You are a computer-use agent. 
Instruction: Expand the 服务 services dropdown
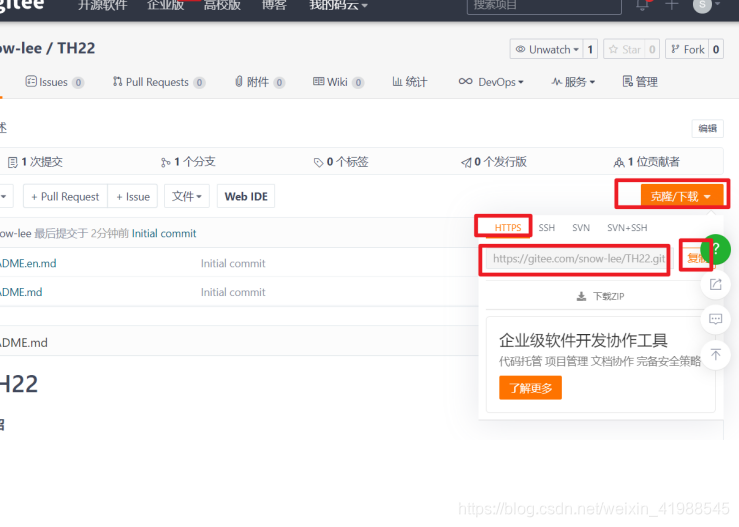tap(573, 82)
